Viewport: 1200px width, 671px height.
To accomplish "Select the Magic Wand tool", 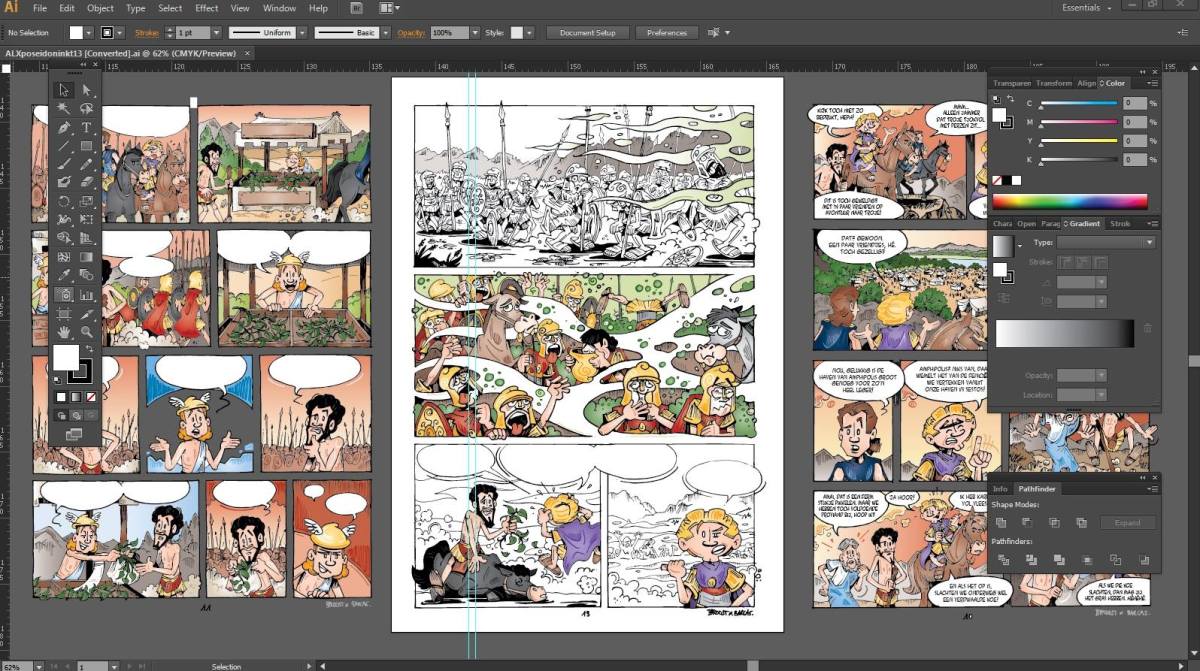I will [x=64, y=108].
